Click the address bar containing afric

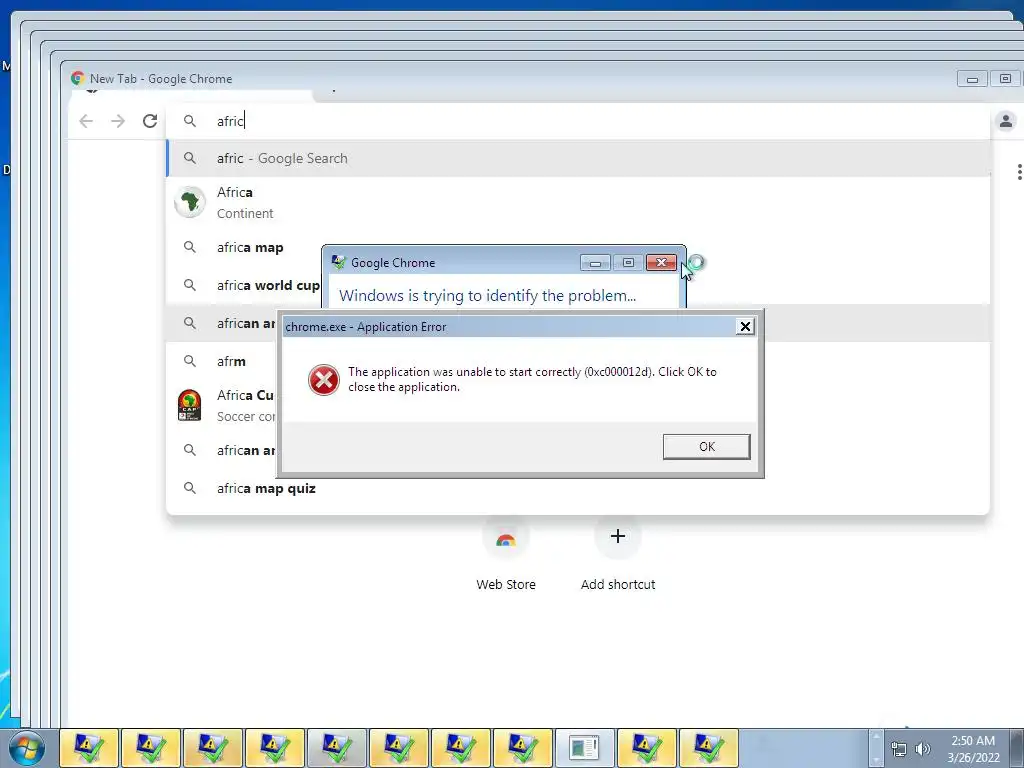tap(578, 121)
